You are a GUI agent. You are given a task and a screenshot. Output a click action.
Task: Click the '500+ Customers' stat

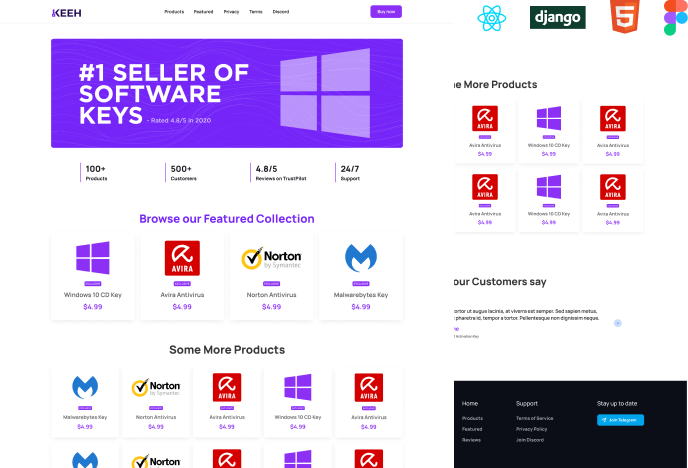[x=183, y=172]
